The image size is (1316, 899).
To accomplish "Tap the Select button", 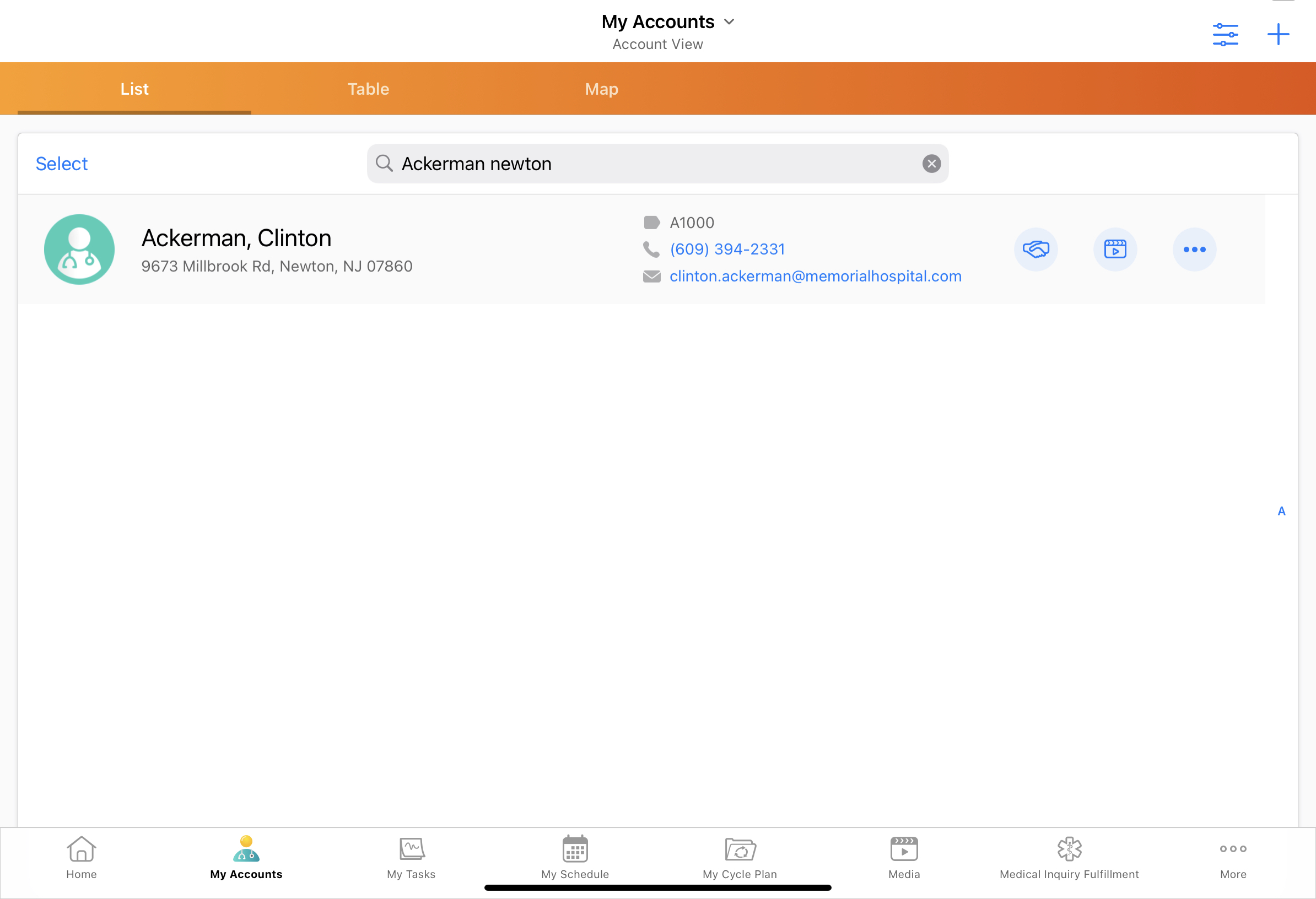I will click(62, 164).
